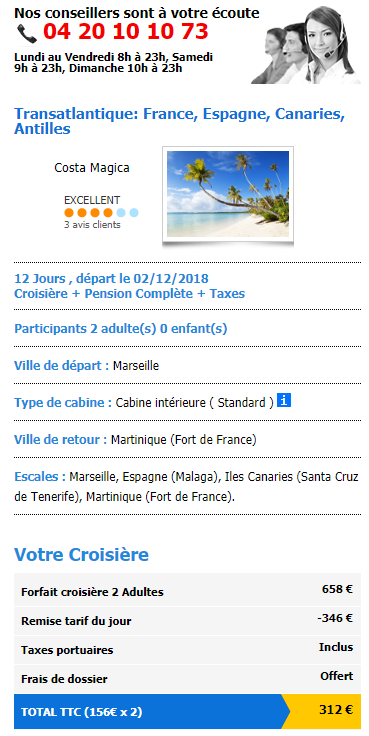Viewport: 369px width, 736px height.
Task: Click the Escales itinerary text
Action: (187, 486)
